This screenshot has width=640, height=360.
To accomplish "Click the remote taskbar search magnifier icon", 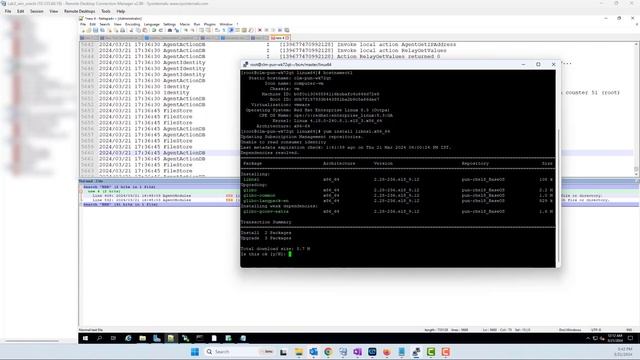I will pyautogui.click(x=99, y=338).
